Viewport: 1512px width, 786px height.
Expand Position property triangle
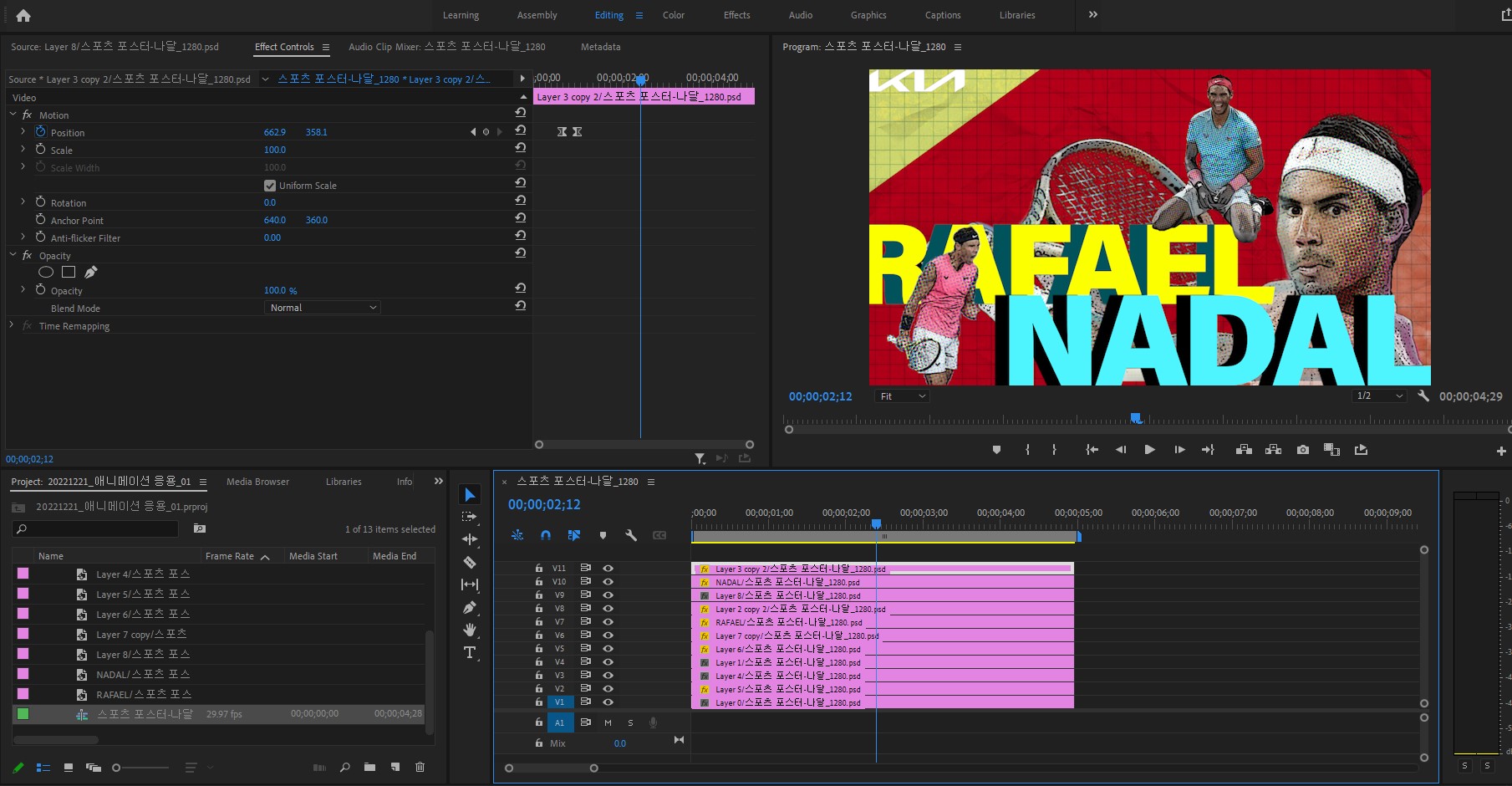[23, 132]
